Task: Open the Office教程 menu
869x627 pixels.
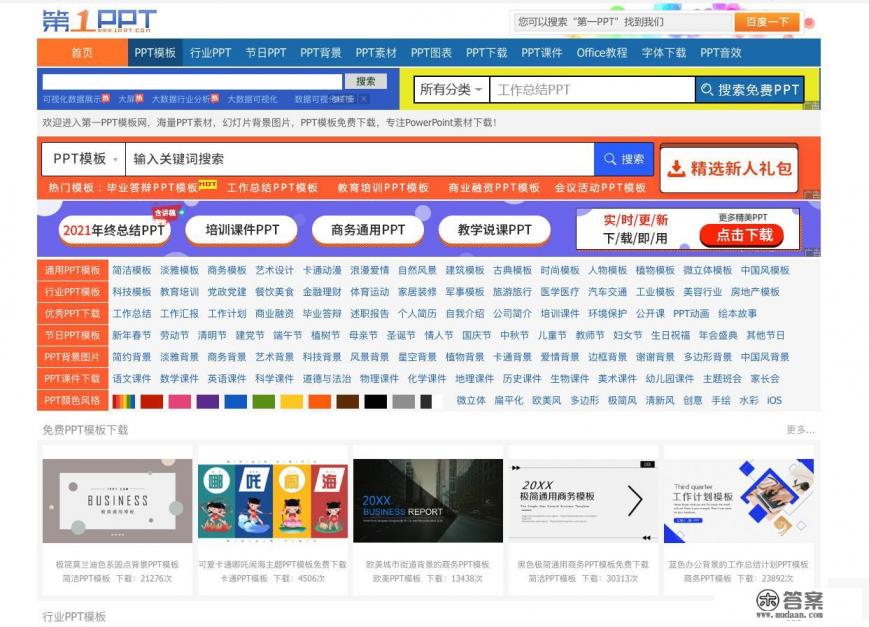Action: click(599, 52)
